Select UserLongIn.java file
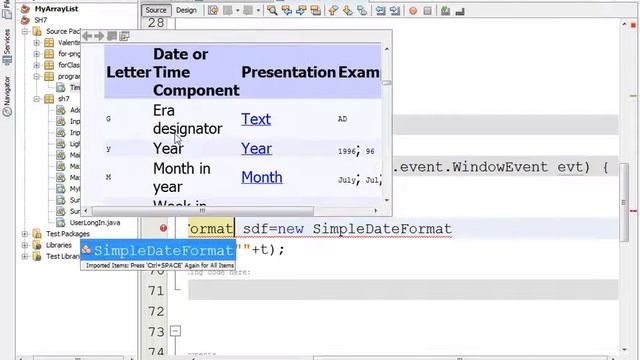The width and height of the screenshot is (640, 360). [x=95, y=222]
